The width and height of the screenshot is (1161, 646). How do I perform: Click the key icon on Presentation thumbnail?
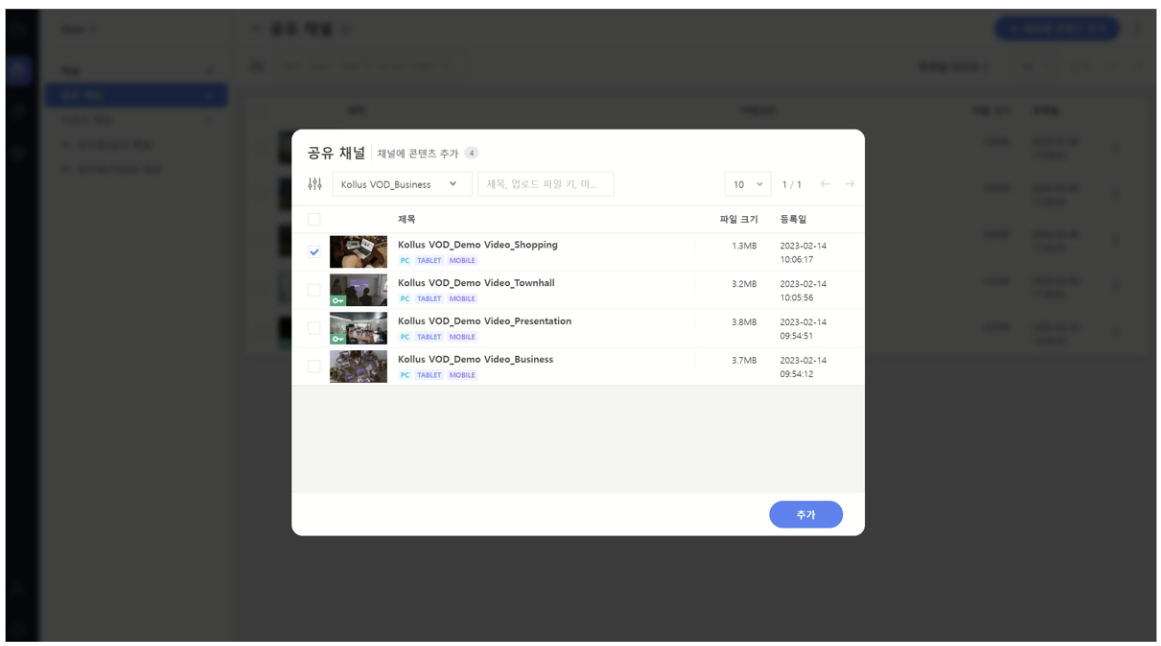point(337,338)
